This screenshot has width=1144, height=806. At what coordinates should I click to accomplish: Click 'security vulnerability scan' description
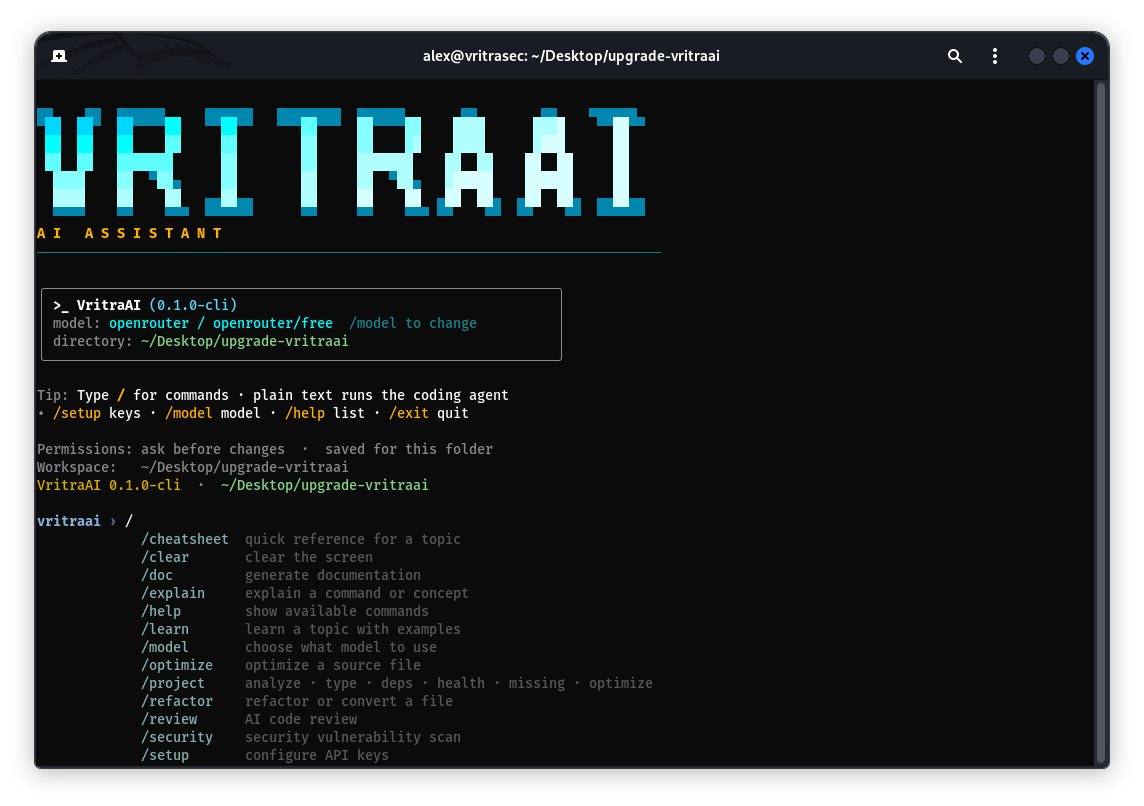[352, 737]
